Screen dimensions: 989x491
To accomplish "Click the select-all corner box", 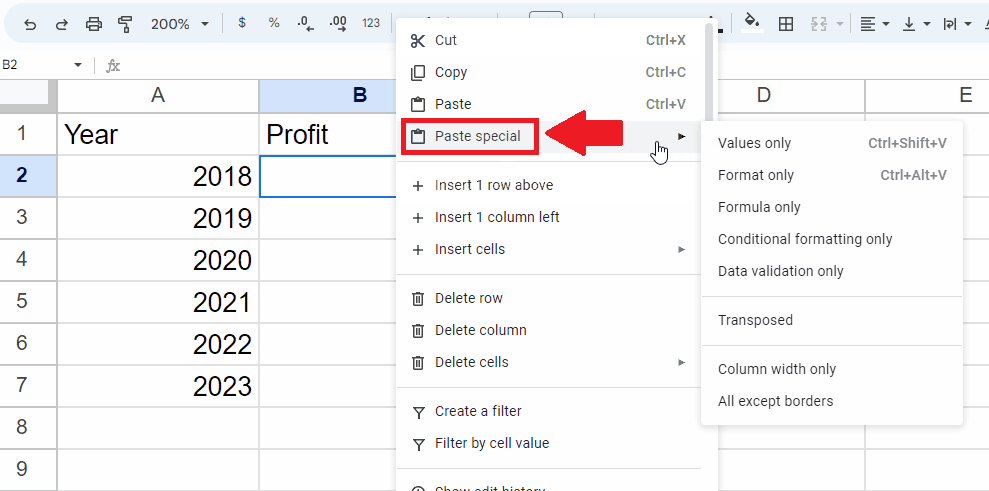I will point(28,95).
